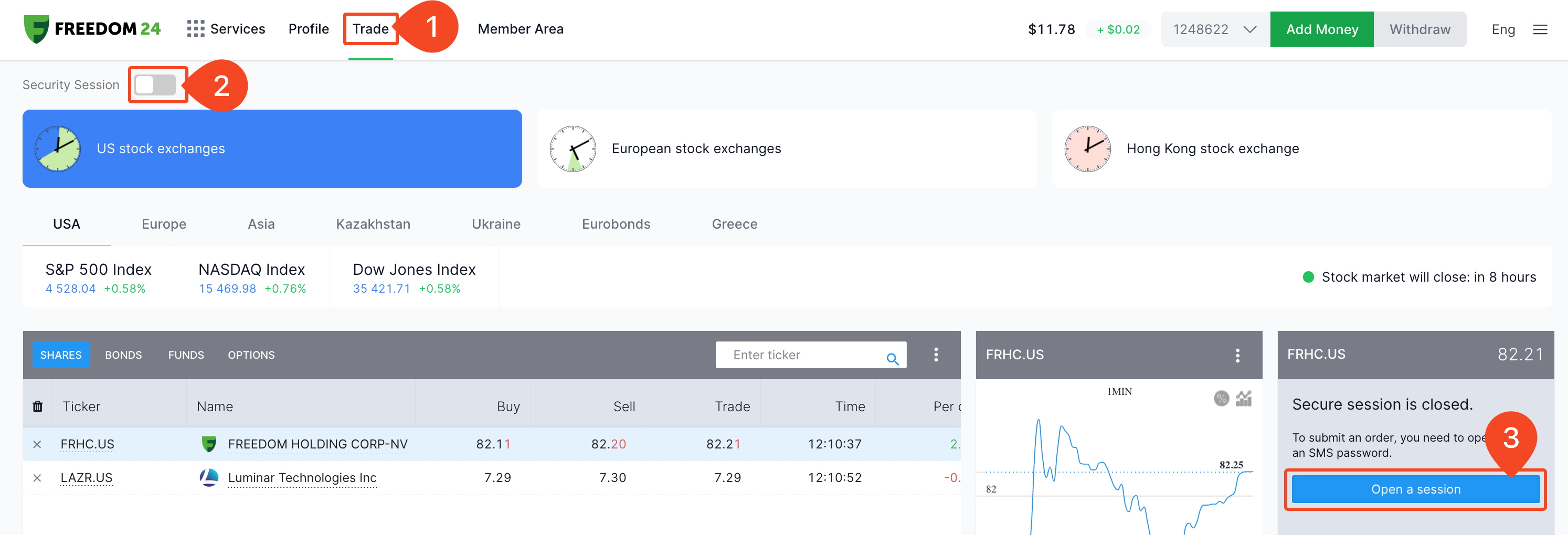The image size is (1568, 535).
Task: Remove LAZR.US row with X icon
Action: tap(37, 478)
